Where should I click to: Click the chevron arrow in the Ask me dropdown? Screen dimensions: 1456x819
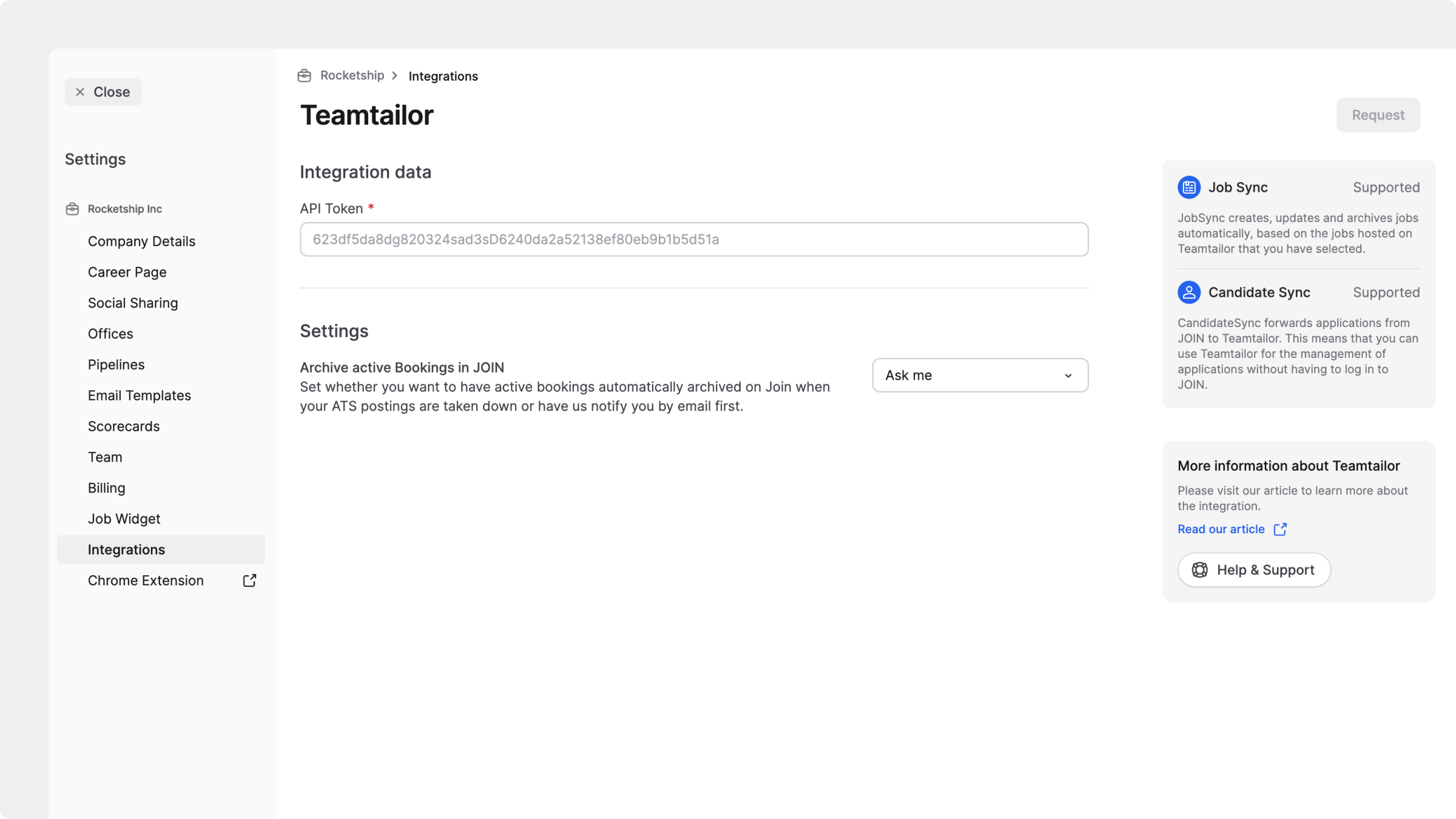(x=1068, y=376)
